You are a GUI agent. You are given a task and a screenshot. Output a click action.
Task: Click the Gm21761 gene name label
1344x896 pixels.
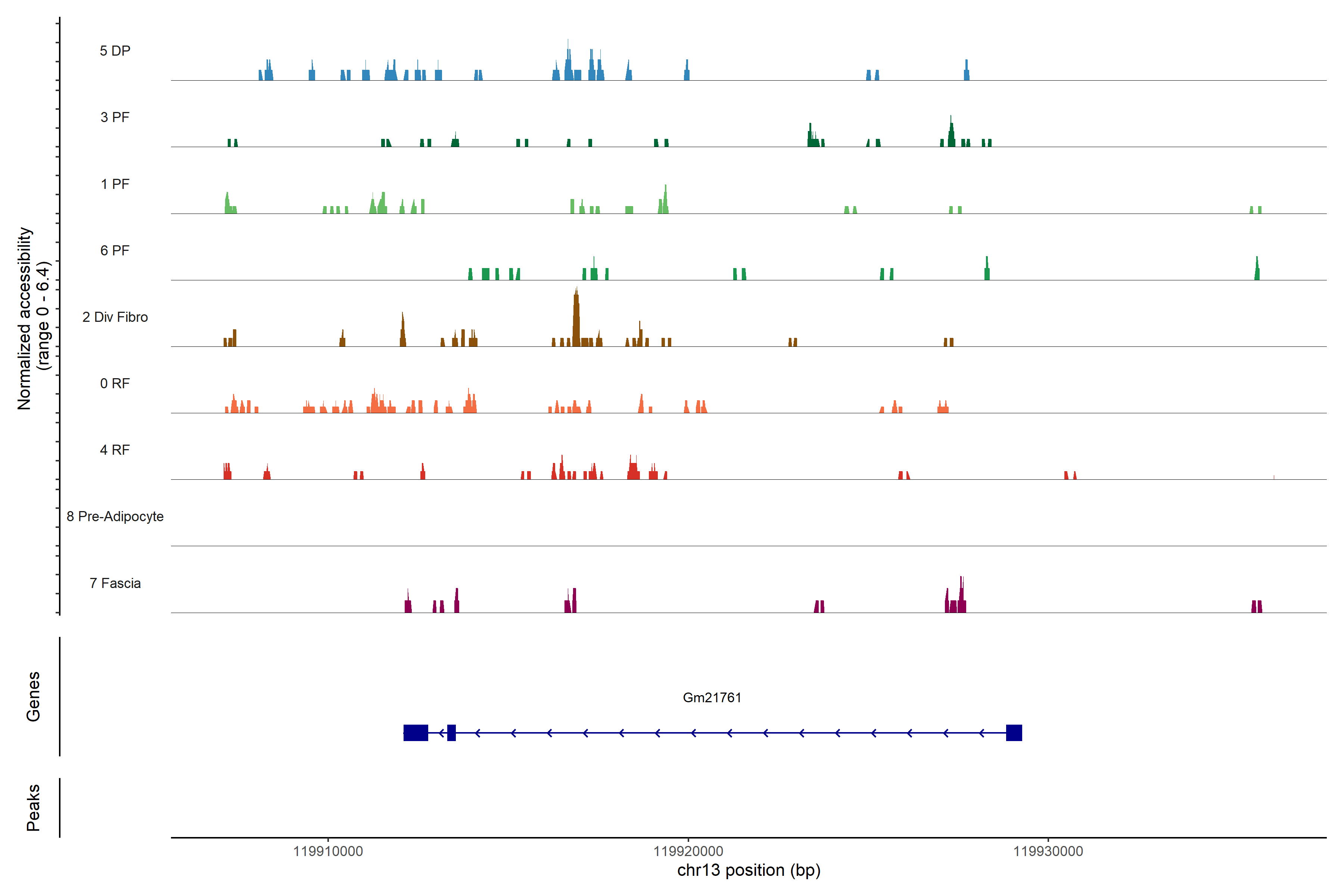[712, 698]
